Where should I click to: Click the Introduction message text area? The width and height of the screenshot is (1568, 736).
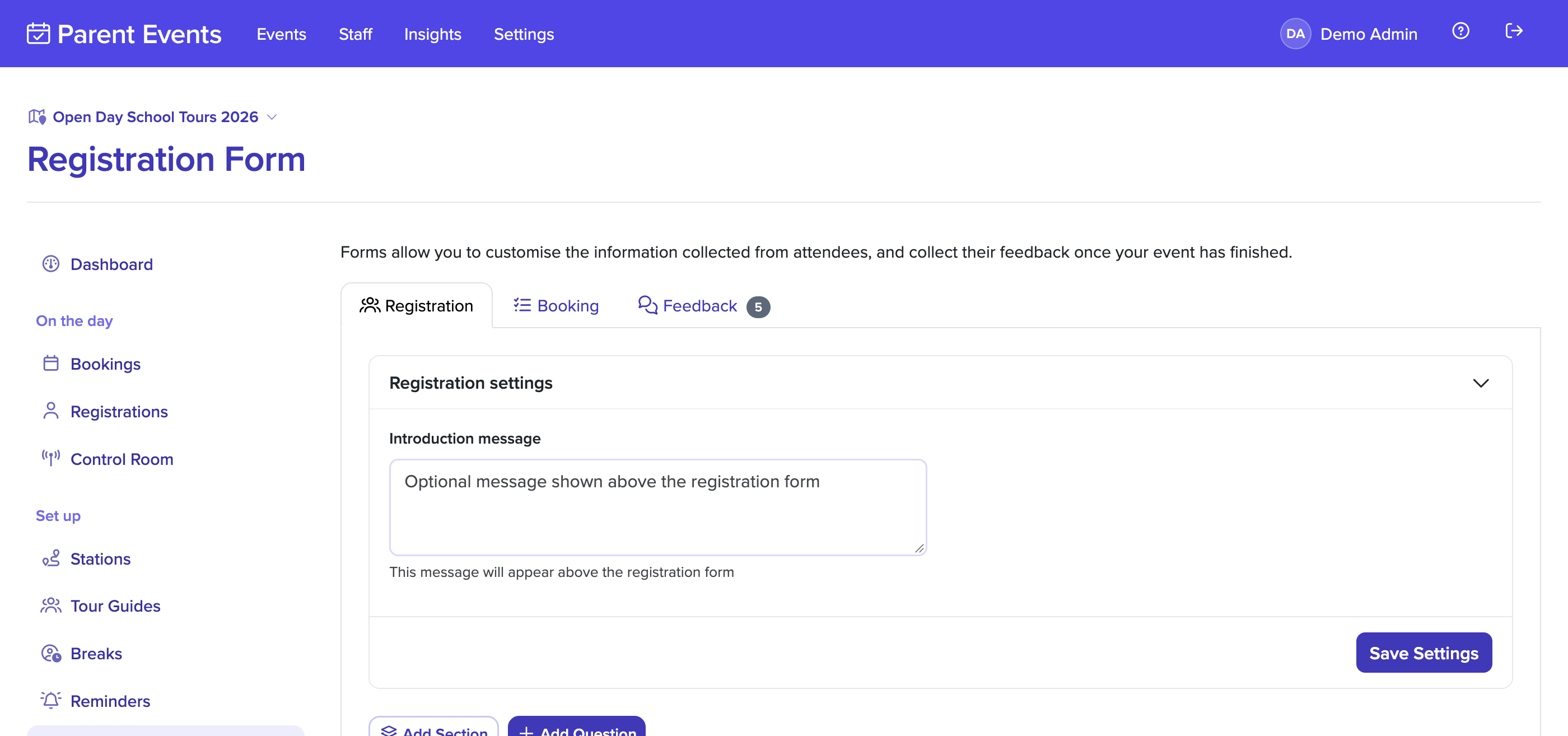click(658, 507)
